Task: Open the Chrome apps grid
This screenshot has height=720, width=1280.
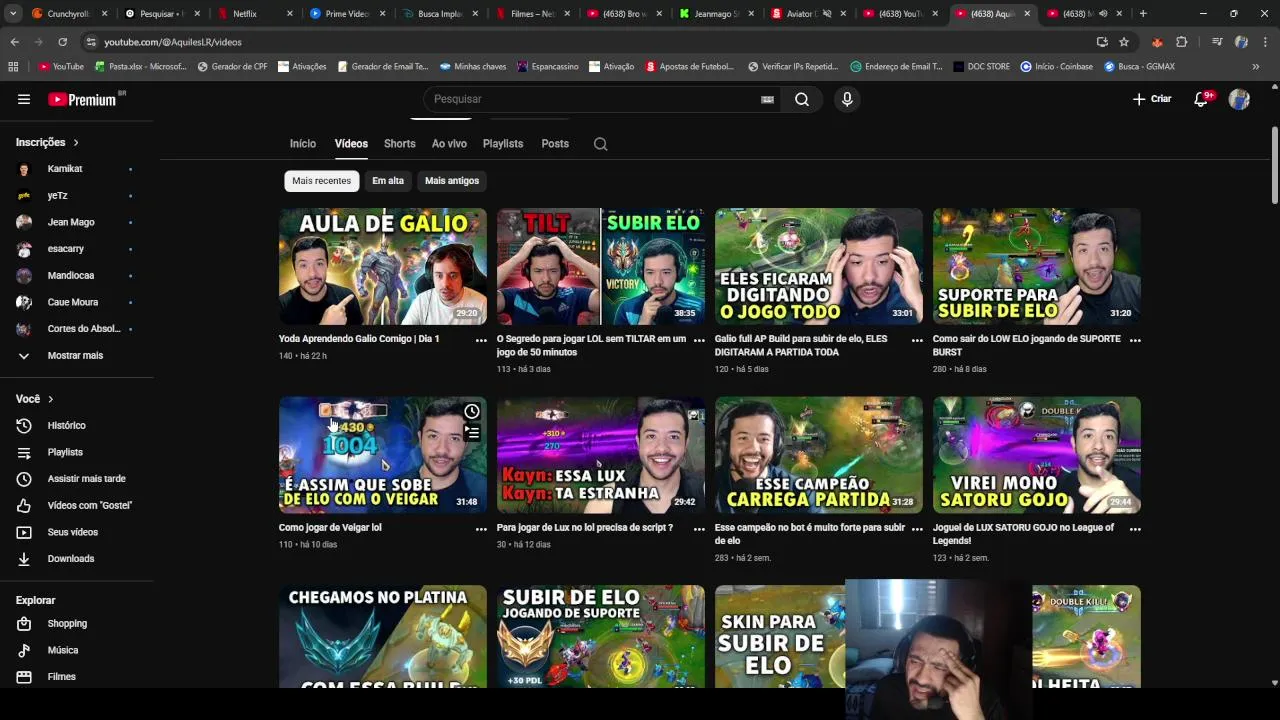Action: [13, 67]
